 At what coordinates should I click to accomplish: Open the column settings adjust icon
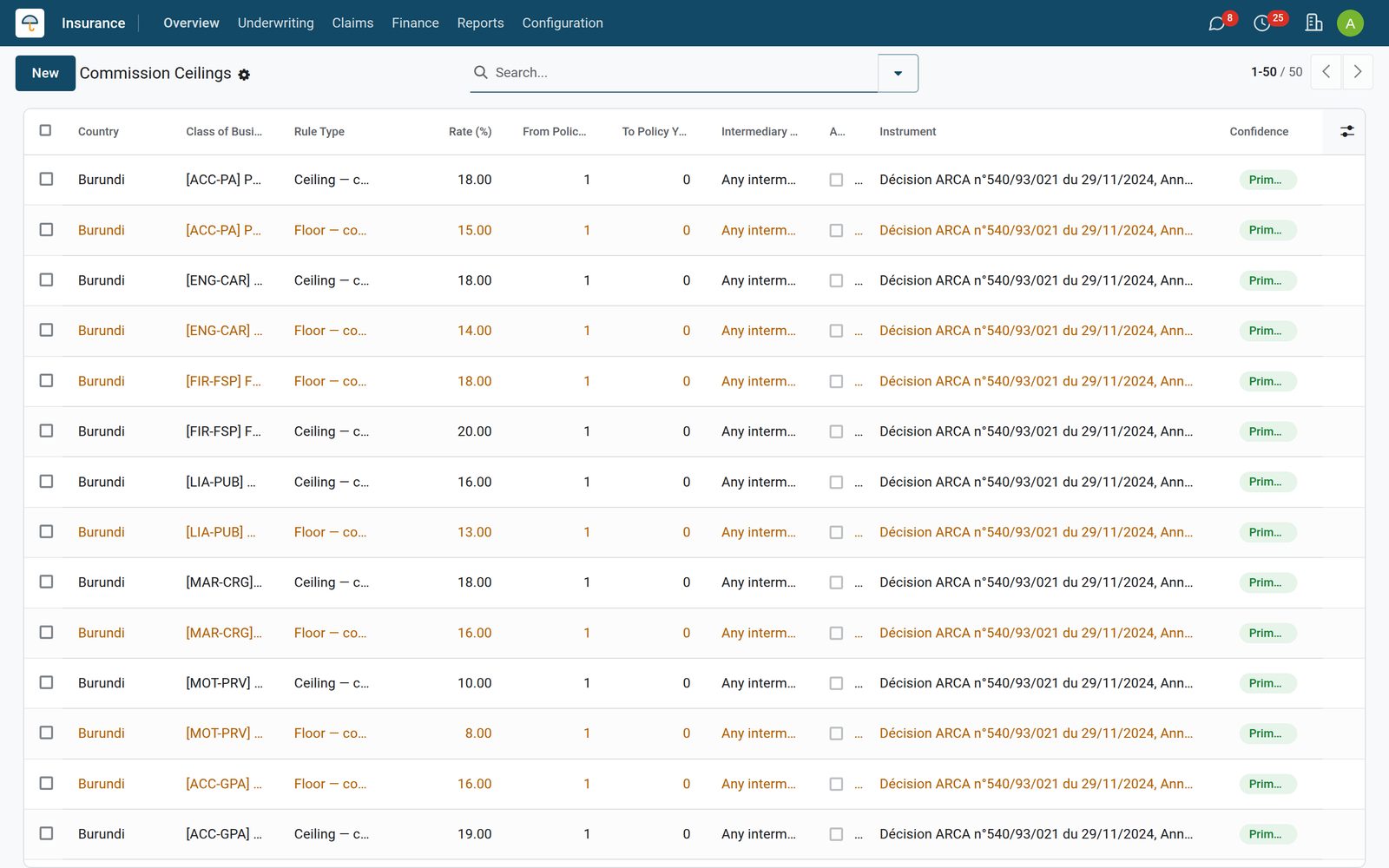coord(1346,132)
